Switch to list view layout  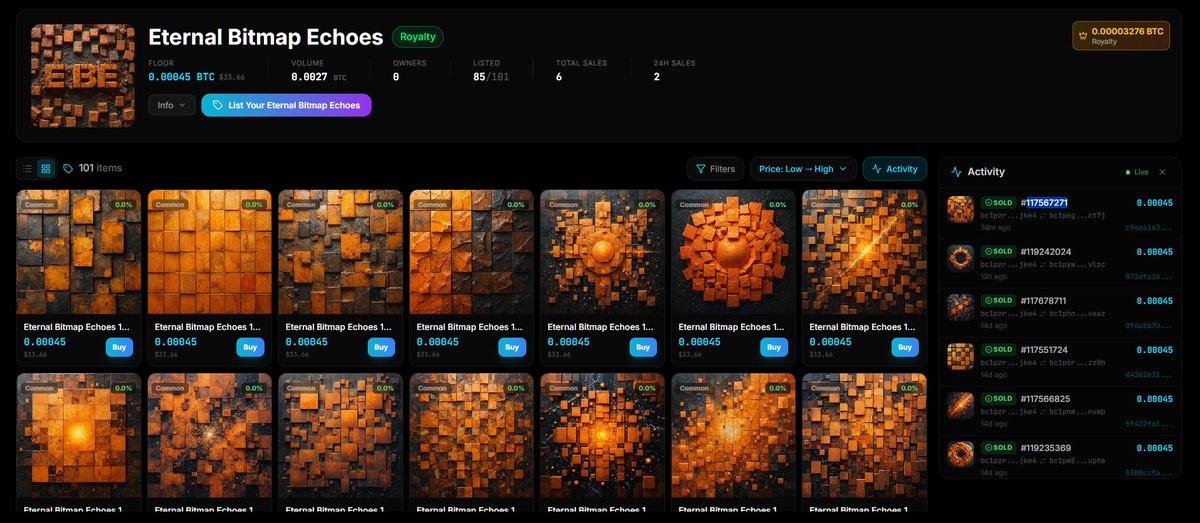tap(27, 169)
